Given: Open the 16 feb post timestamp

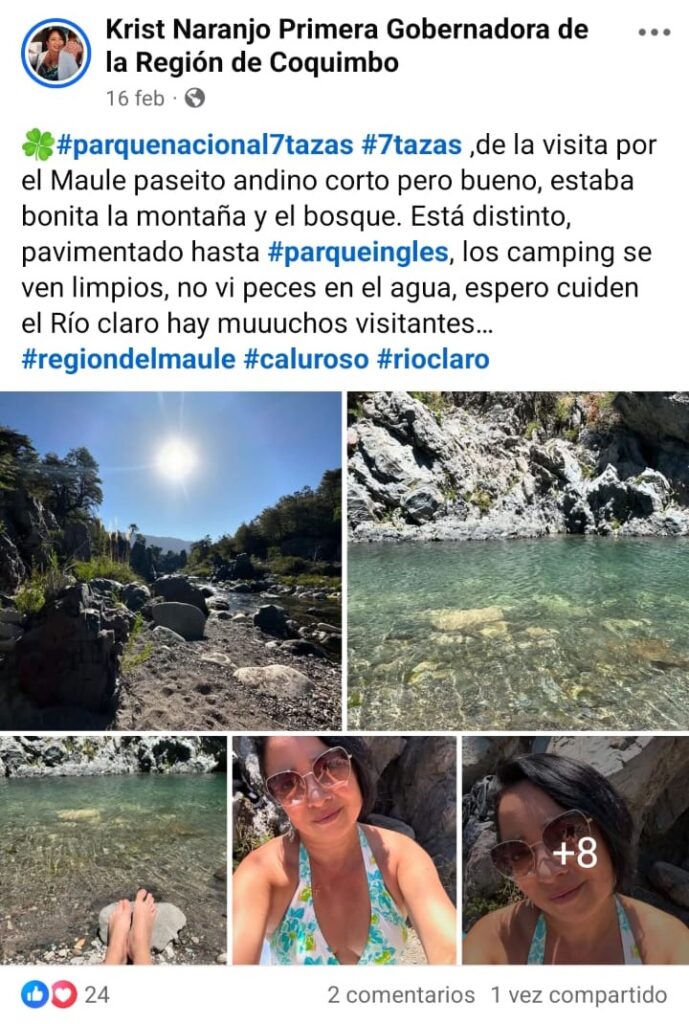Looking at the screenshot, I should pos(135,98).
